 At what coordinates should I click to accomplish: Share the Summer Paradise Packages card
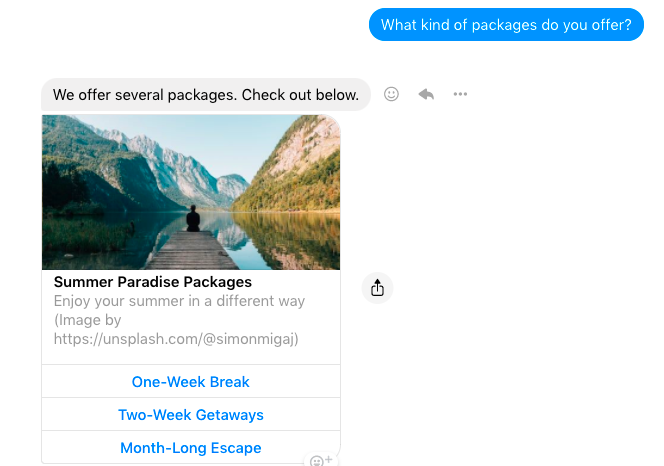pos(377,288)
